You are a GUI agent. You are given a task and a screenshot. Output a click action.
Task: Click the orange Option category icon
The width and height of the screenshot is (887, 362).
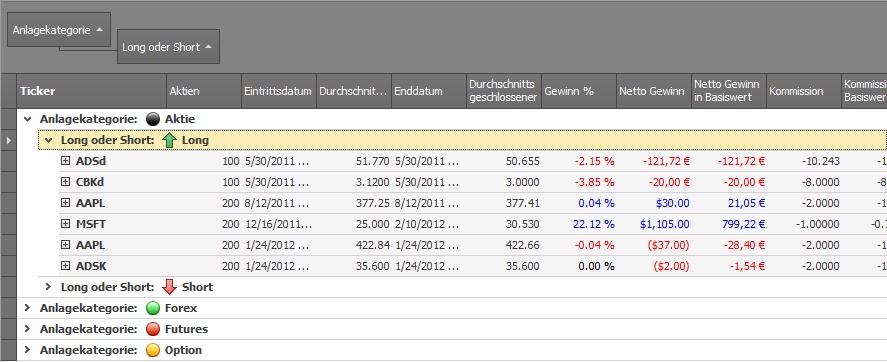point(153,350)
